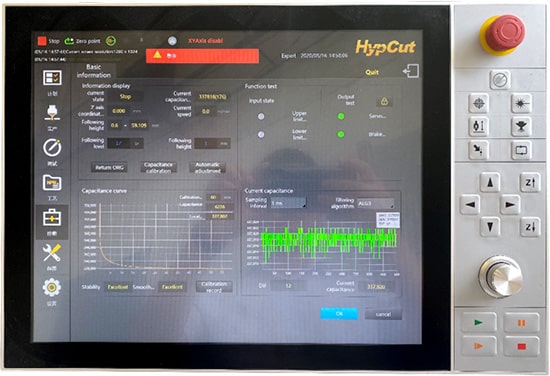Viewport: 550px width, 376px height.
Task: Click the down arrow jog key
Action: coord(490,227)
